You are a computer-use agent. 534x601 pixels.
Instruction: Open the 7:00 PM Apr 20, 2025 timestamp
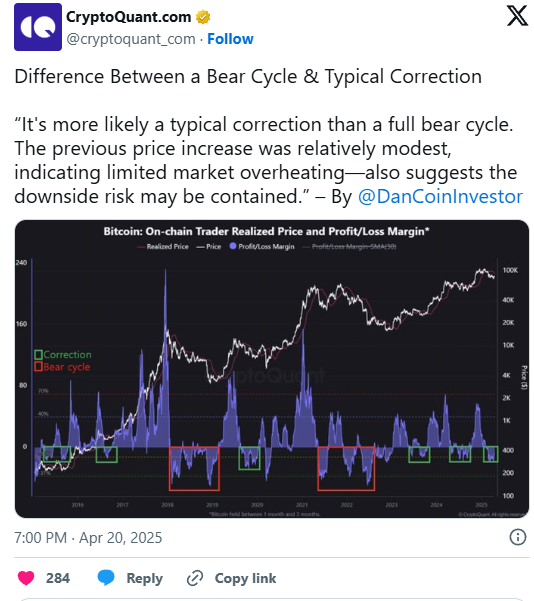click(88, 537)
